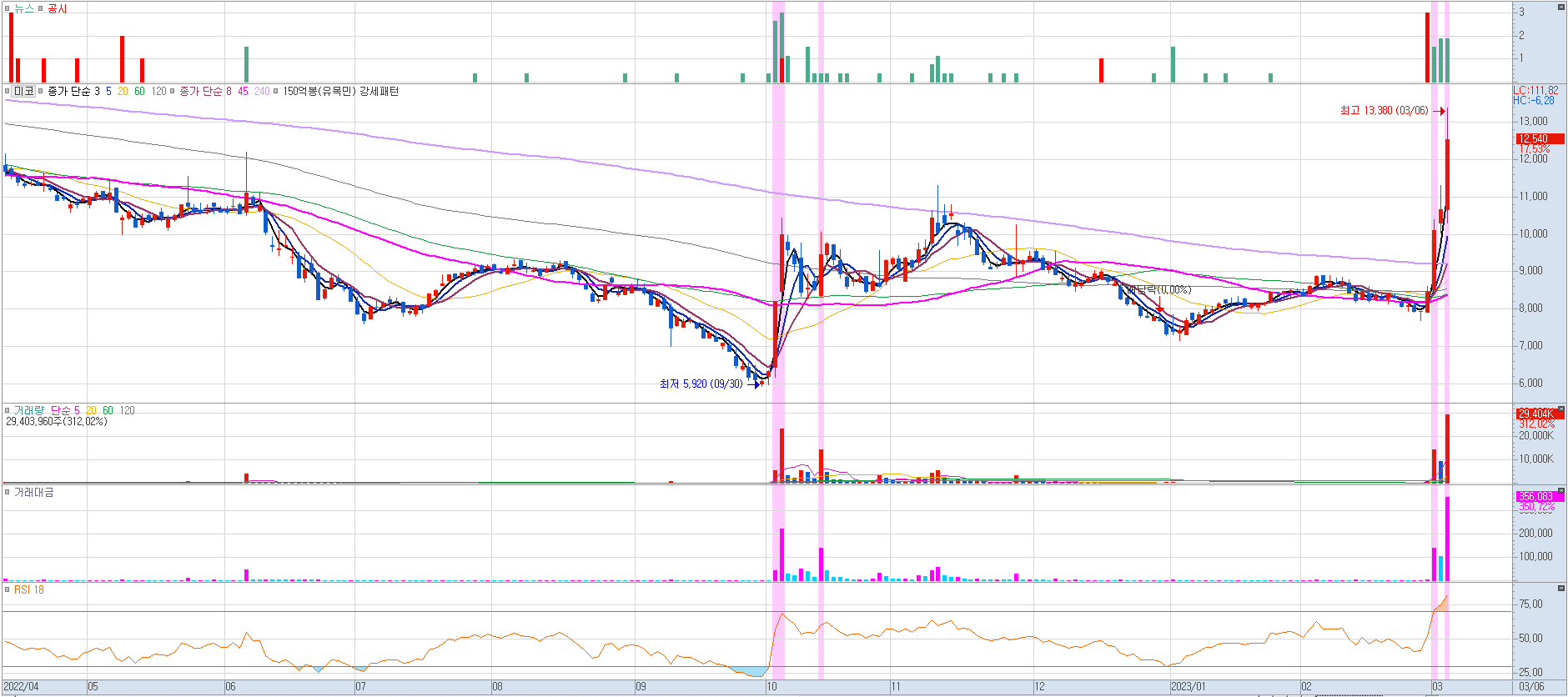This screenshot has height=697, width=1568.
Task: Click the magenta 45-period moving average label
Action: point(243,91)
